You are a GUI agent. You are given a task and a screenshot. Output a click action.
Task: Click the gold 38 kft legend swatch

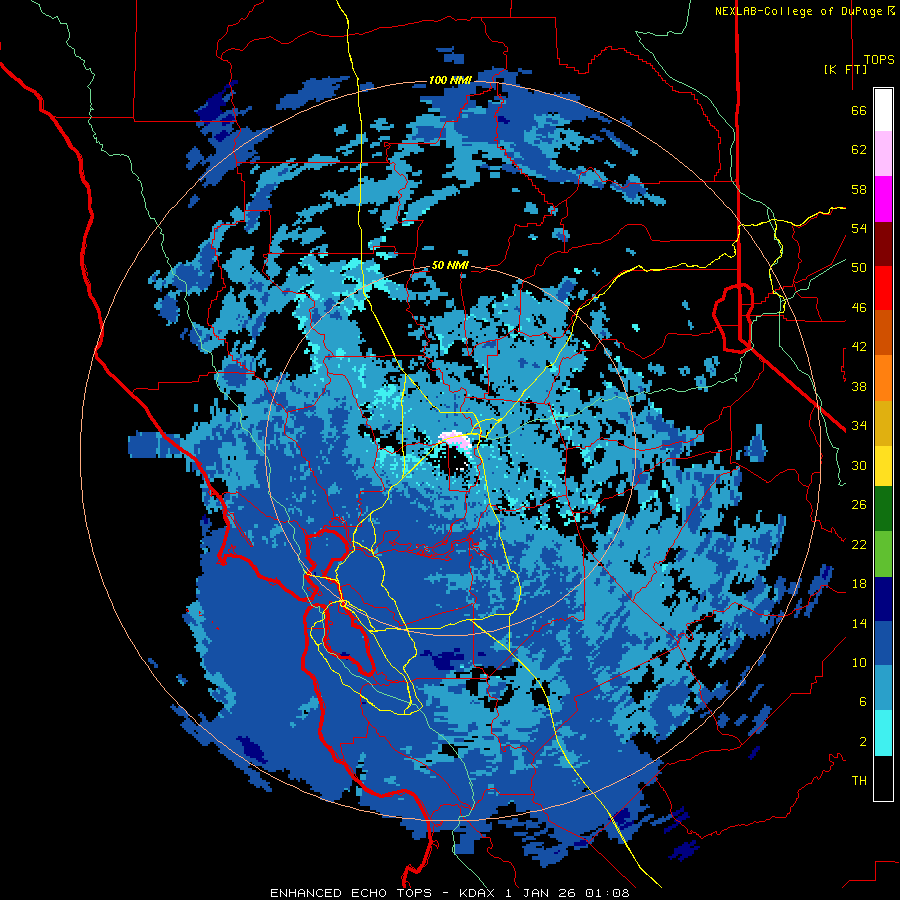click(x=883, y=423)
